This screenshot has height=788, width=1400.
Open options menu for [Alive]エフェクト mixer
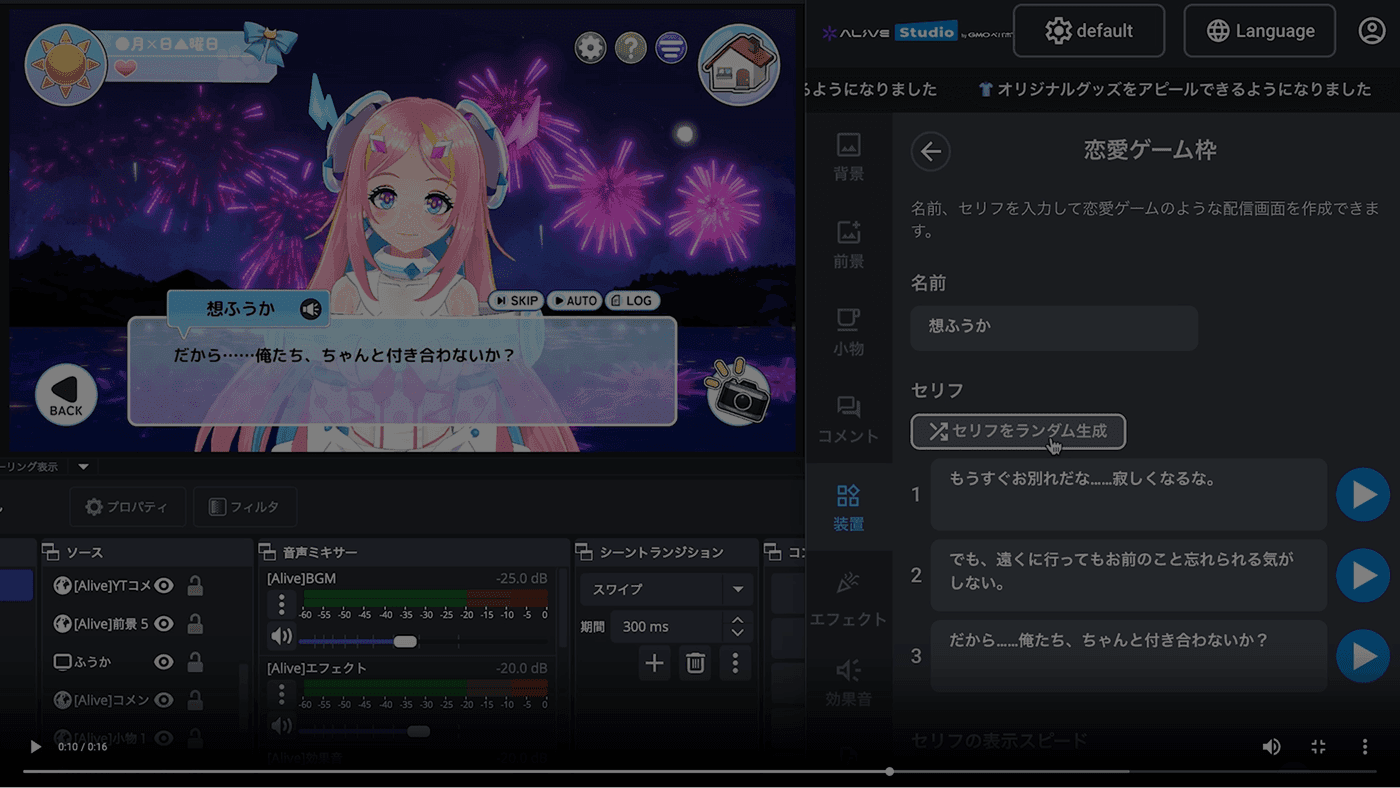point(282,693)
